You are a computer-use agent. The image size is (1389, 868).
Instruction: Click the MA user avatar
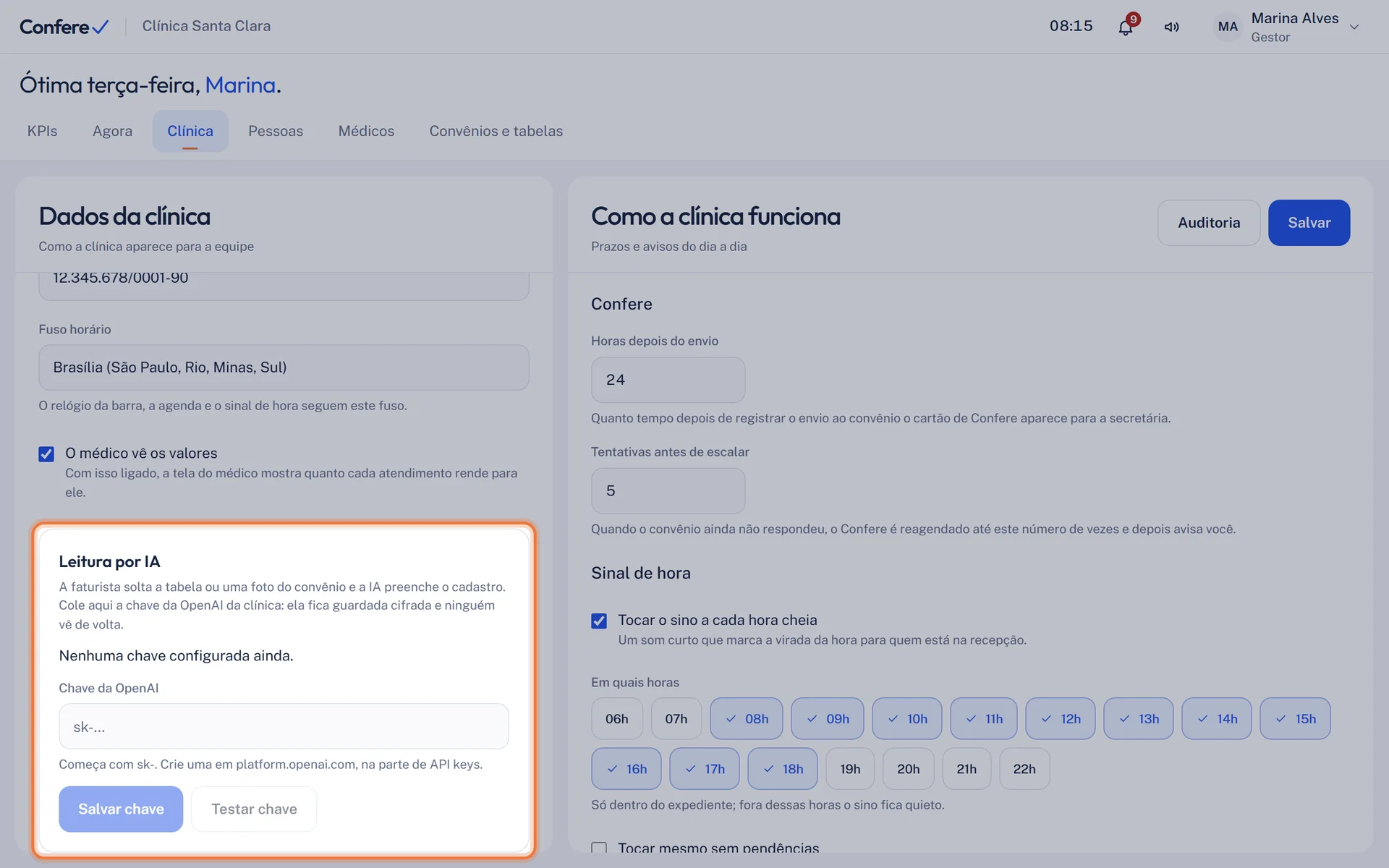point(1228,27)
